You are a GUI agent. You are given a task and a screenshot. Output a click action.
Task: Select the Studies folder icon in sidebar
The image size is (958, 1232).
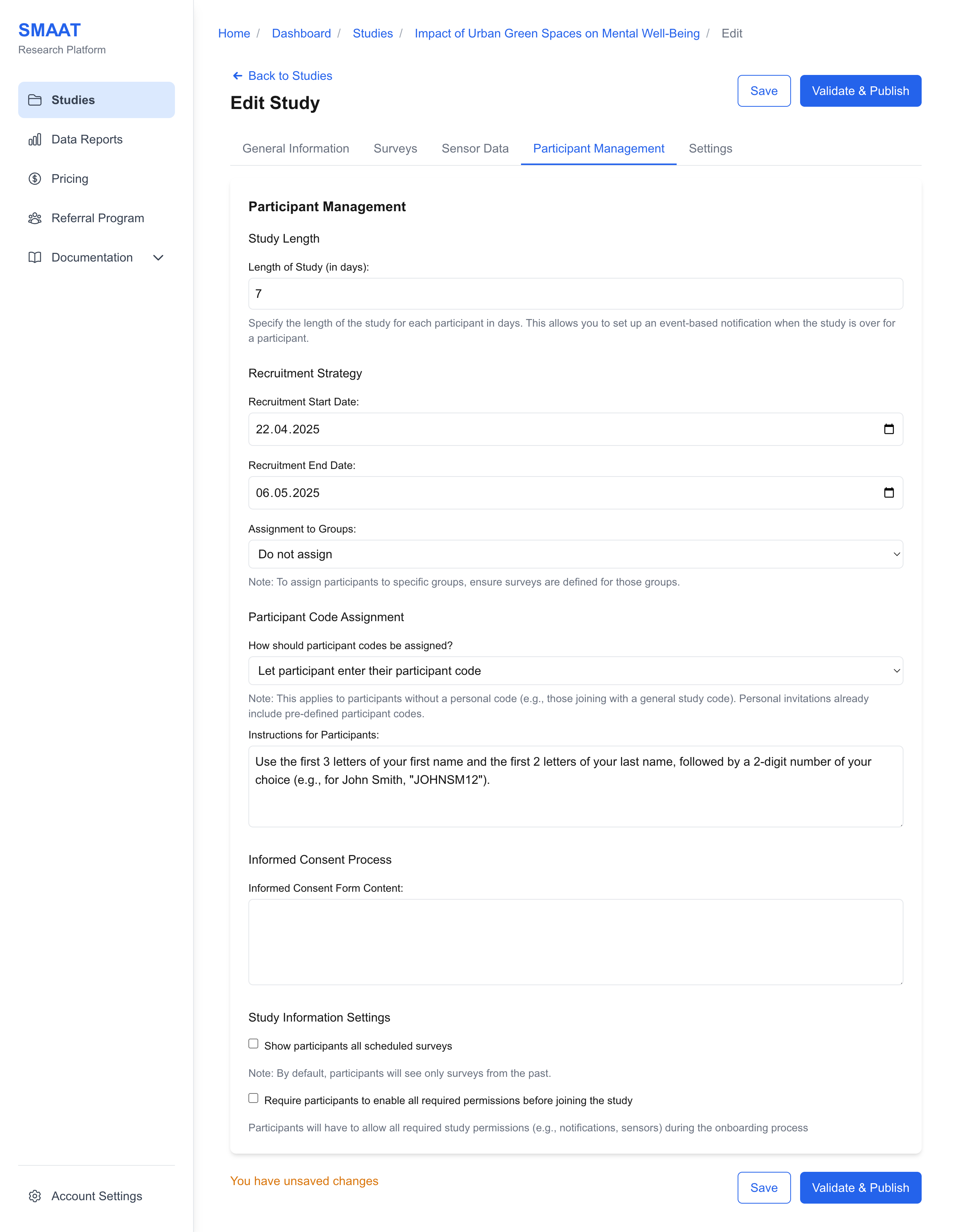pos(35,100)
